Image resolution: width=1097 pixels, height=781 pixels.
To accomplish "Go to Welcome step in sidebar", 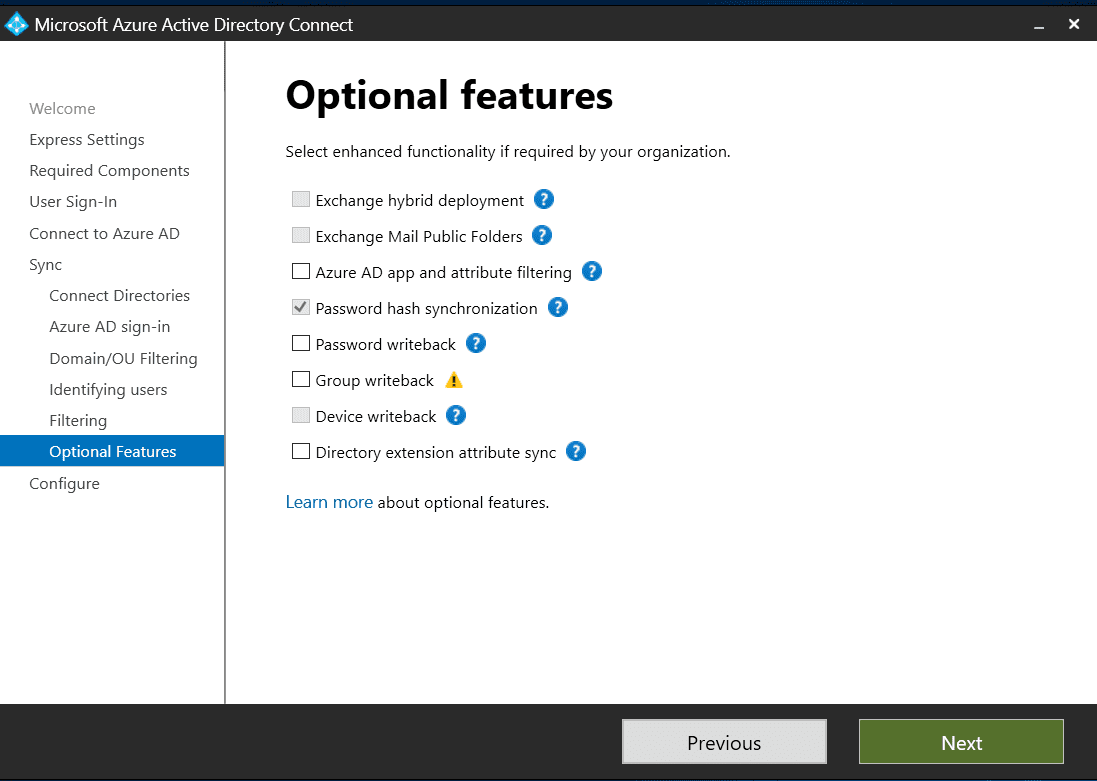I will point(62,108).
